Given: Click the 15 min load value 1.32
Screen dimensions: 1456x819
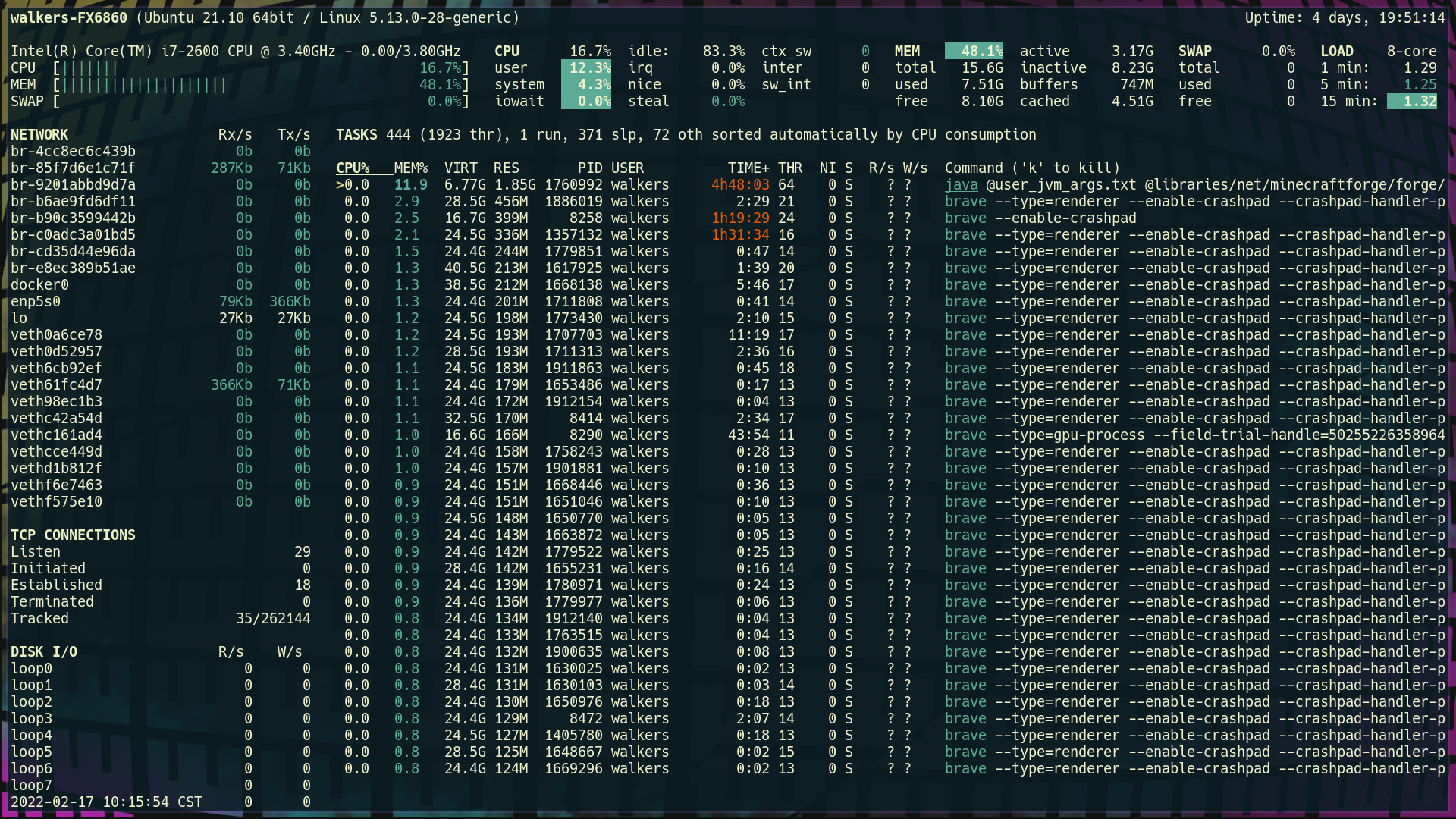Looking at the screenshot, I should [1411, 102].
